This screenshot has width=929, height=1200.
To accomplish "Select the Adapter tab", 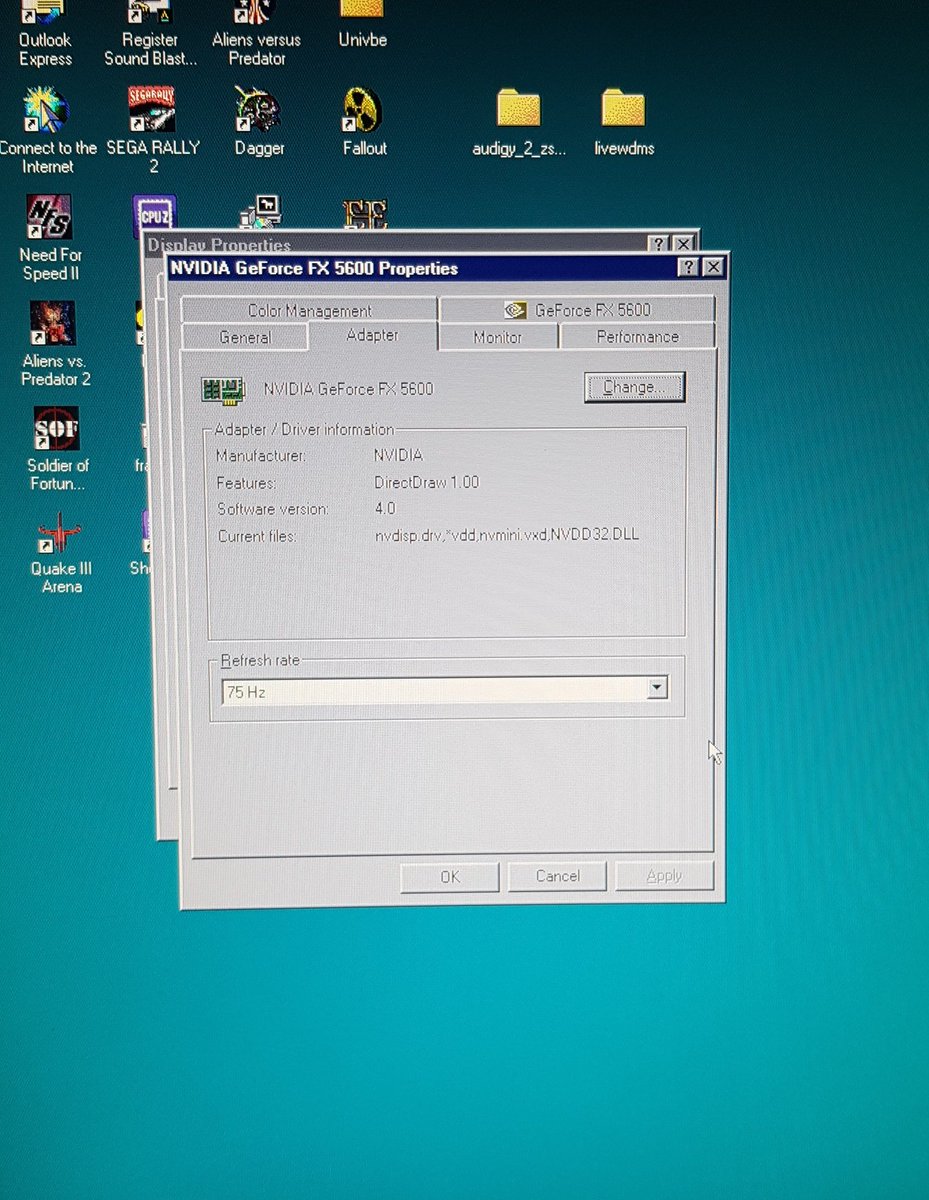I will pos(373,335).
